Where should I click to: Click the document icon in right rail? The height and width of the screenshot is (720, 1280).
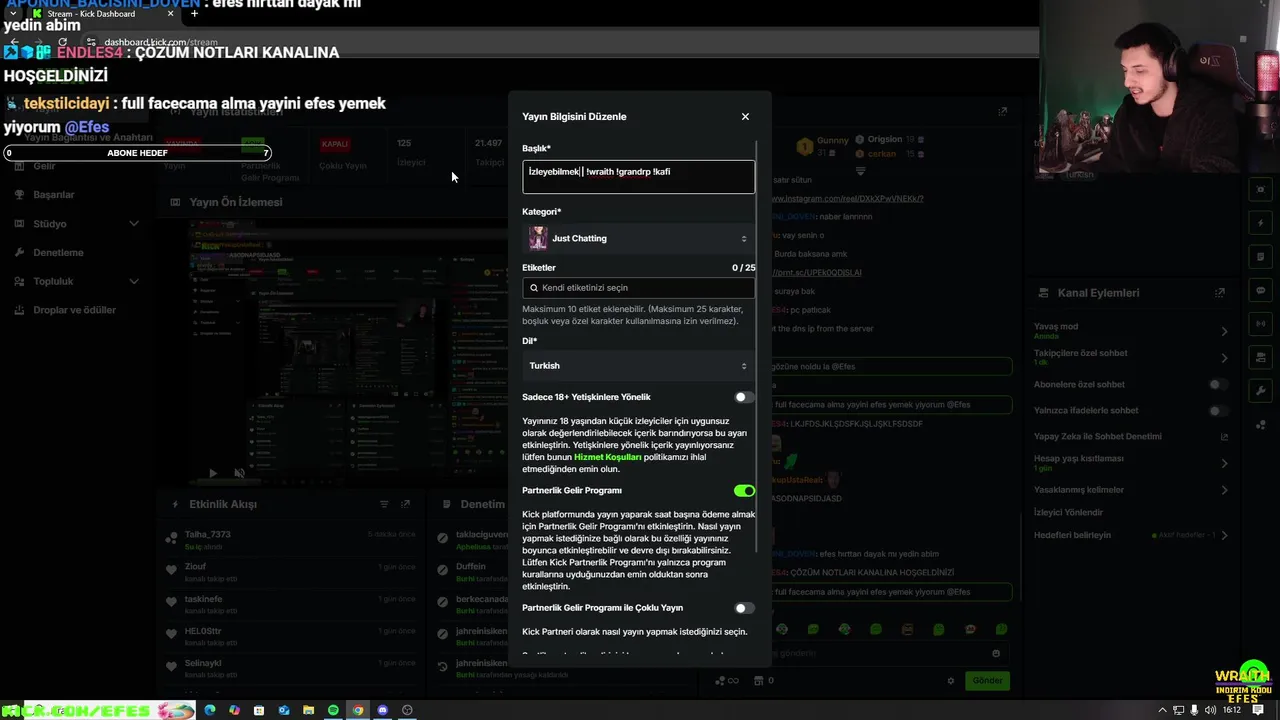pyautogui.click(x=1260, y=257)
